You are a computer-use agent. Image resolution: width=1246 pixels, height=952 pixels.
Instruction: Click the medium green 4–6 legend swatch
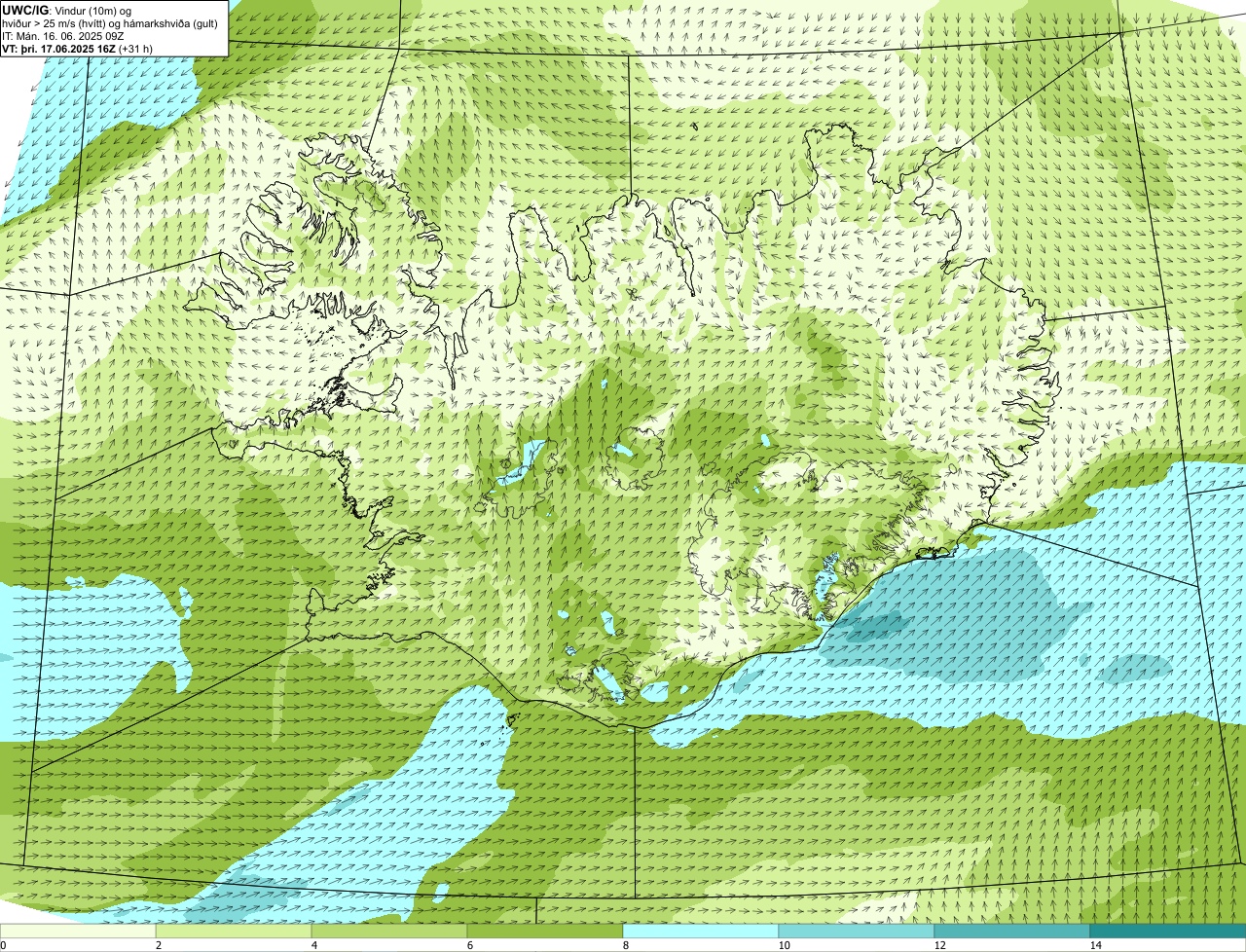tap(389, 932)
